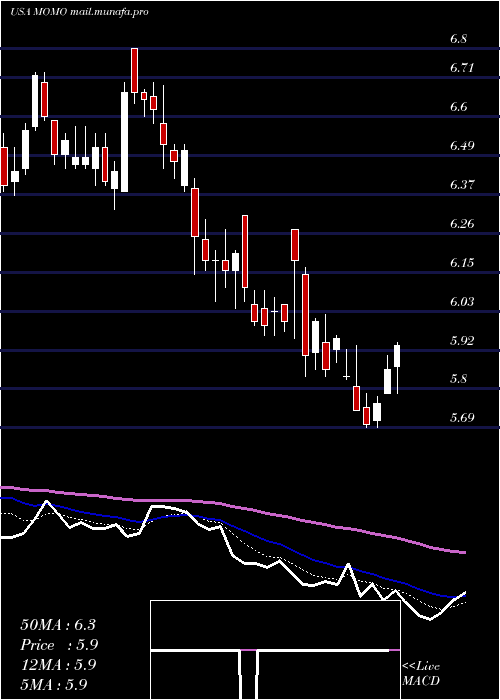Click the 6.71 price axis label
This screenshot has width=500, height=700.
462,68
